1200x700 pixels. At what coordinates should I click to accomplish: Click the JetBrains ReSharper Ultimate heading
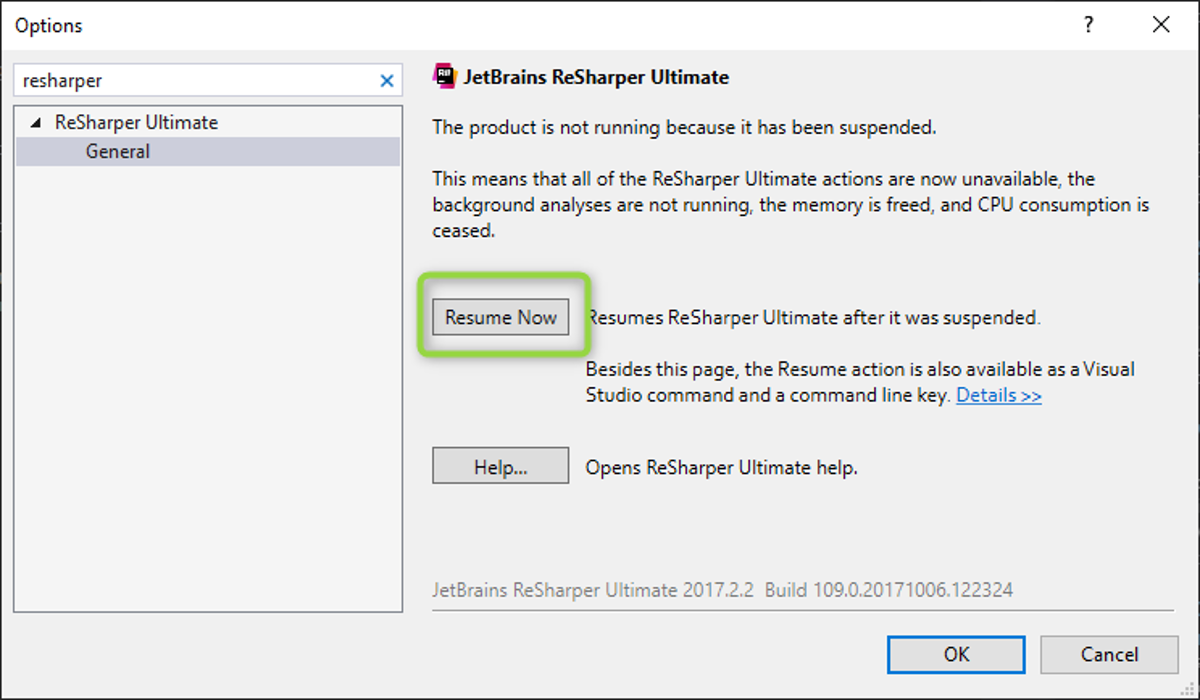click(596, 77)
